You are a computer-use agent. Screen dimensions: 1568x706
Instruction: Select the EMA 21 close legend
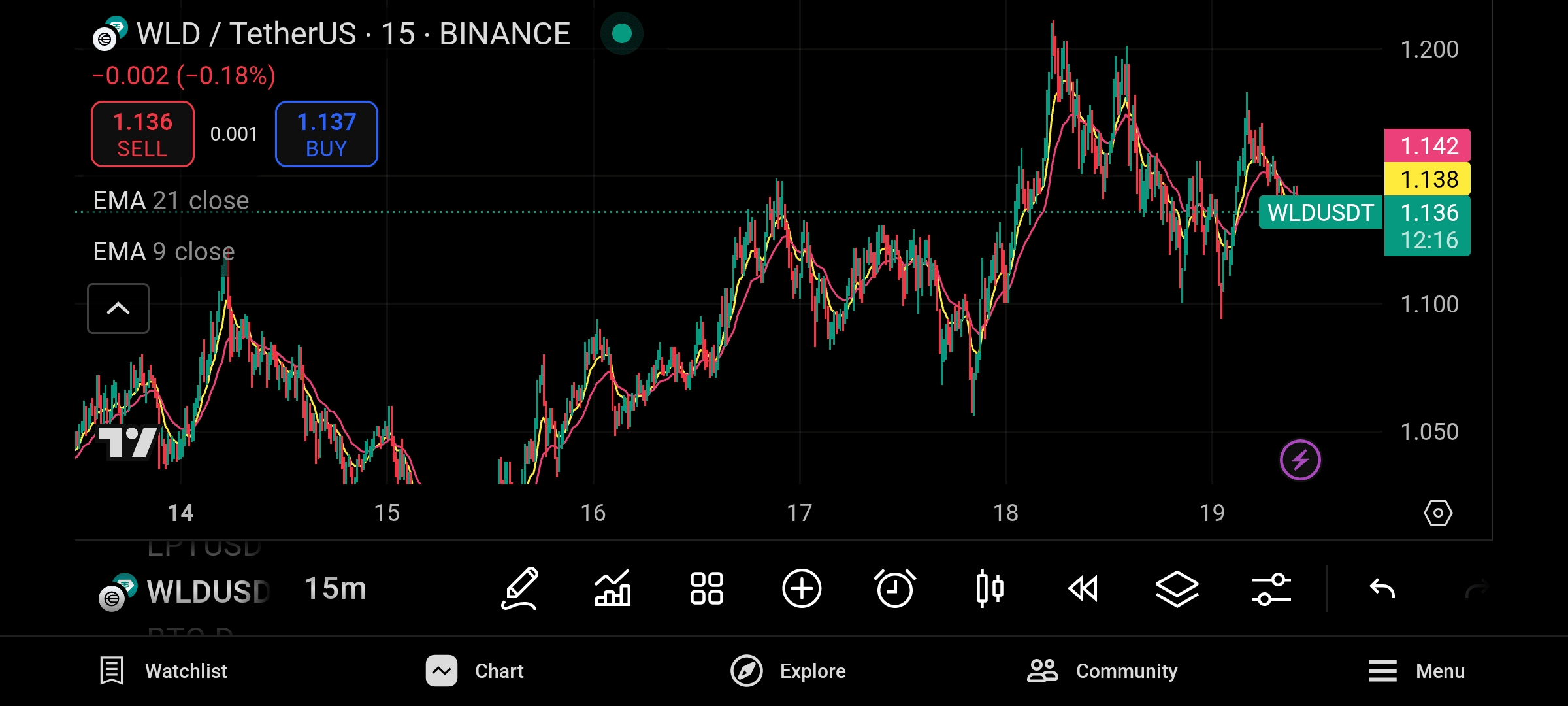171,201
